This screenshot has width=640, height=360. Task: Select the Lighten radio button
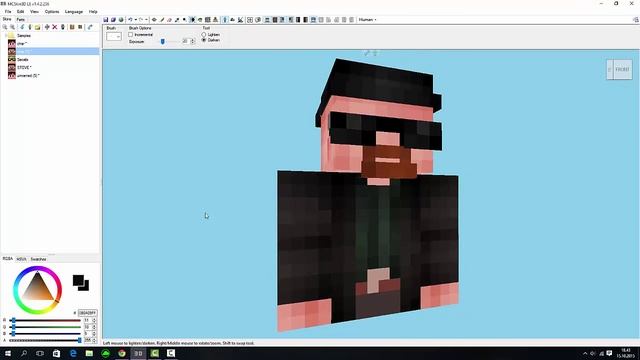(204, 35)
